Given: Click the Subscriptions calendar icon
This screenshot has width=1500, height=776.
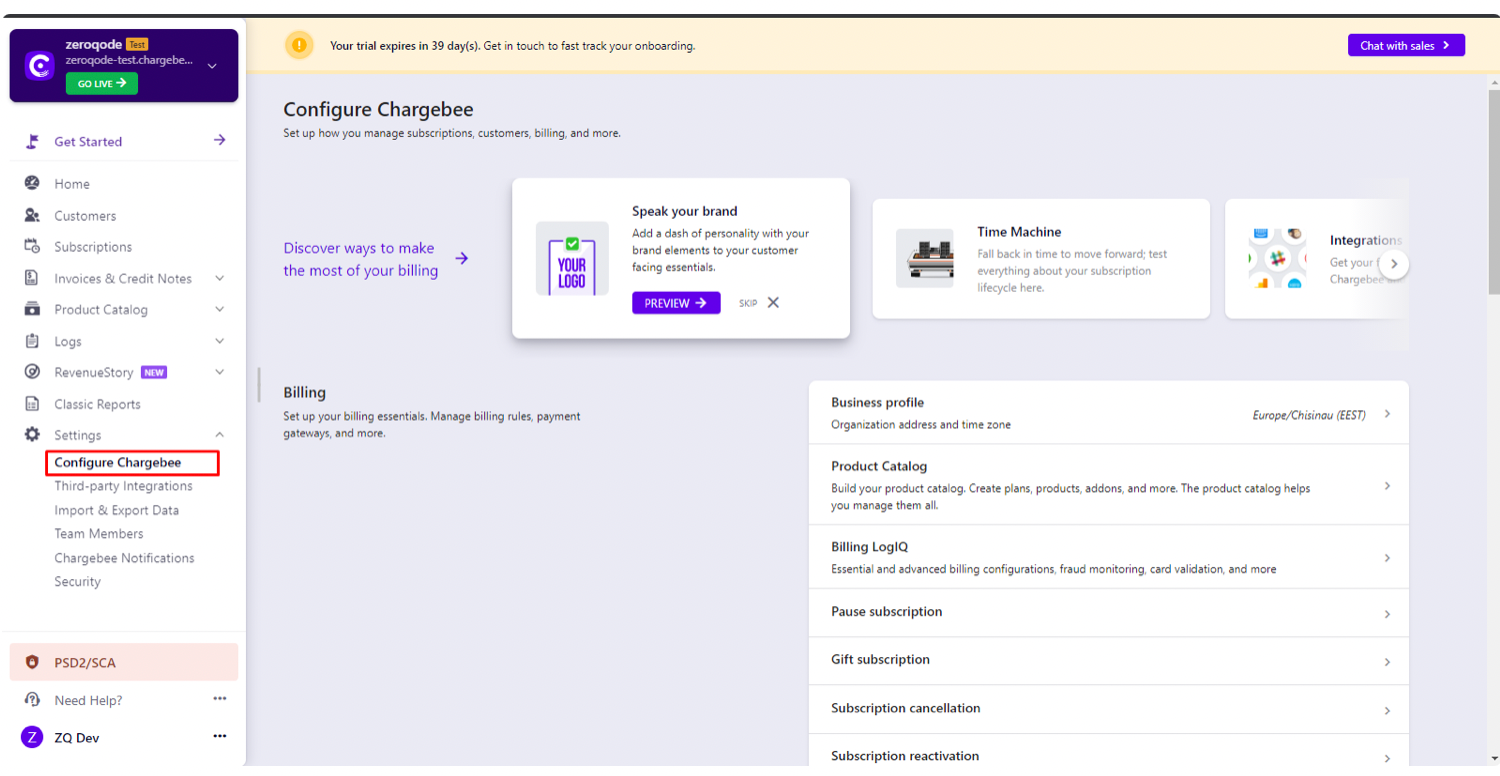Looking at the screenshot, I should 32,246.
